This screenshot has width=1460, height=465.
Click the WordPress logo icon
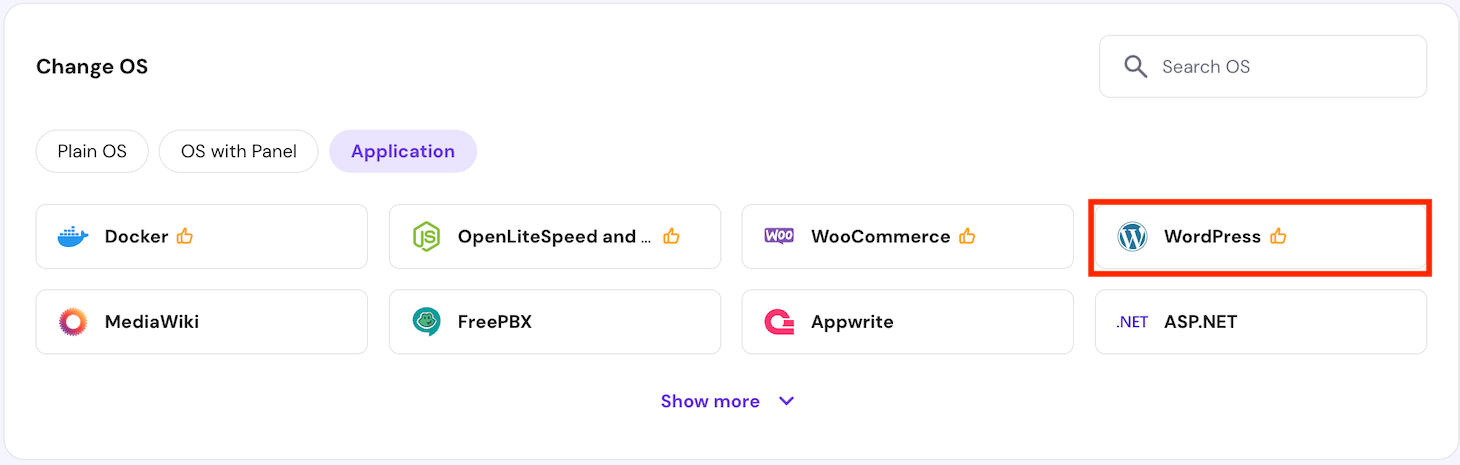1132,237
